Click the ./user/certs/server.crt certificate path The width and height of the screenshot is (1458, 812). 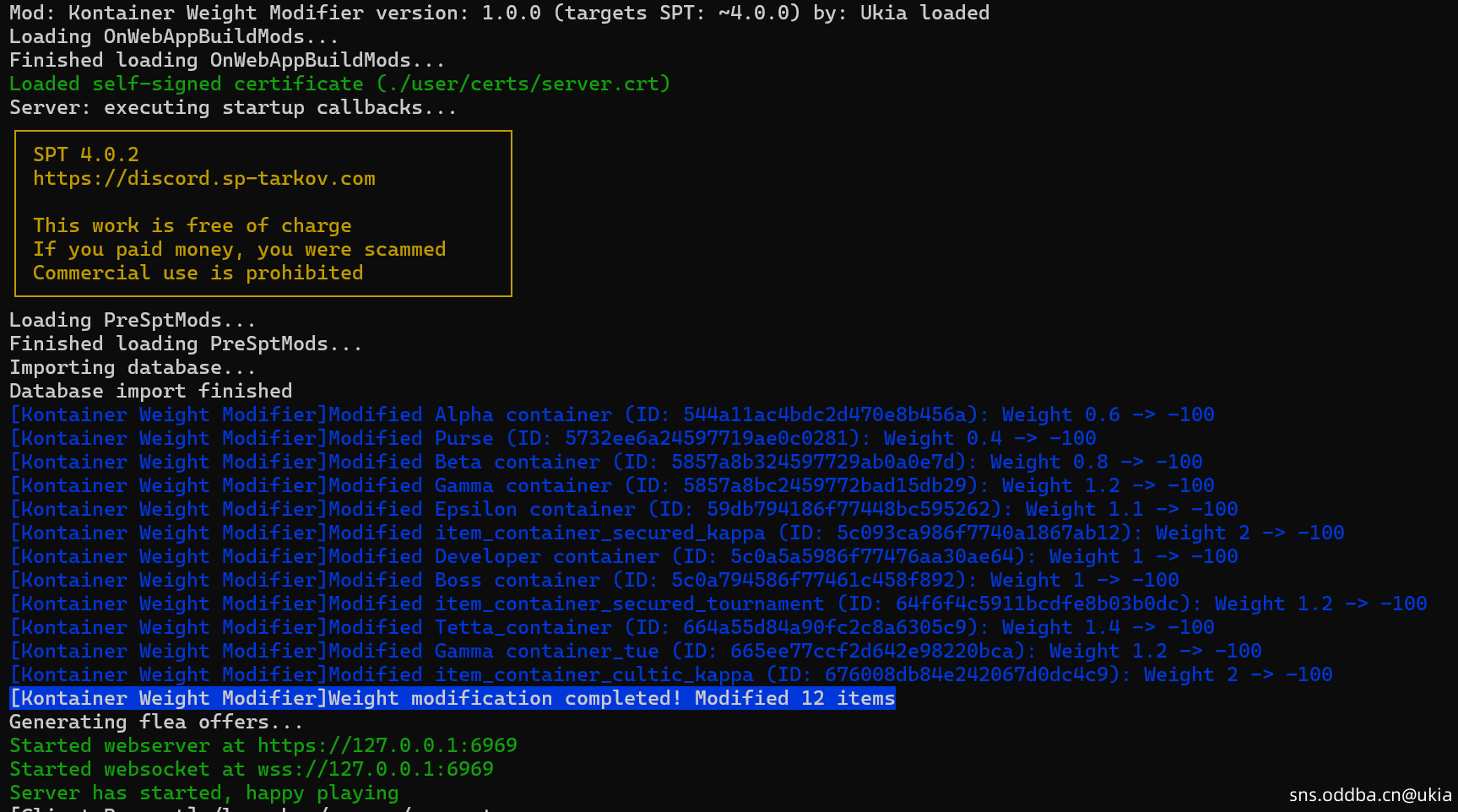pos(523,84)
